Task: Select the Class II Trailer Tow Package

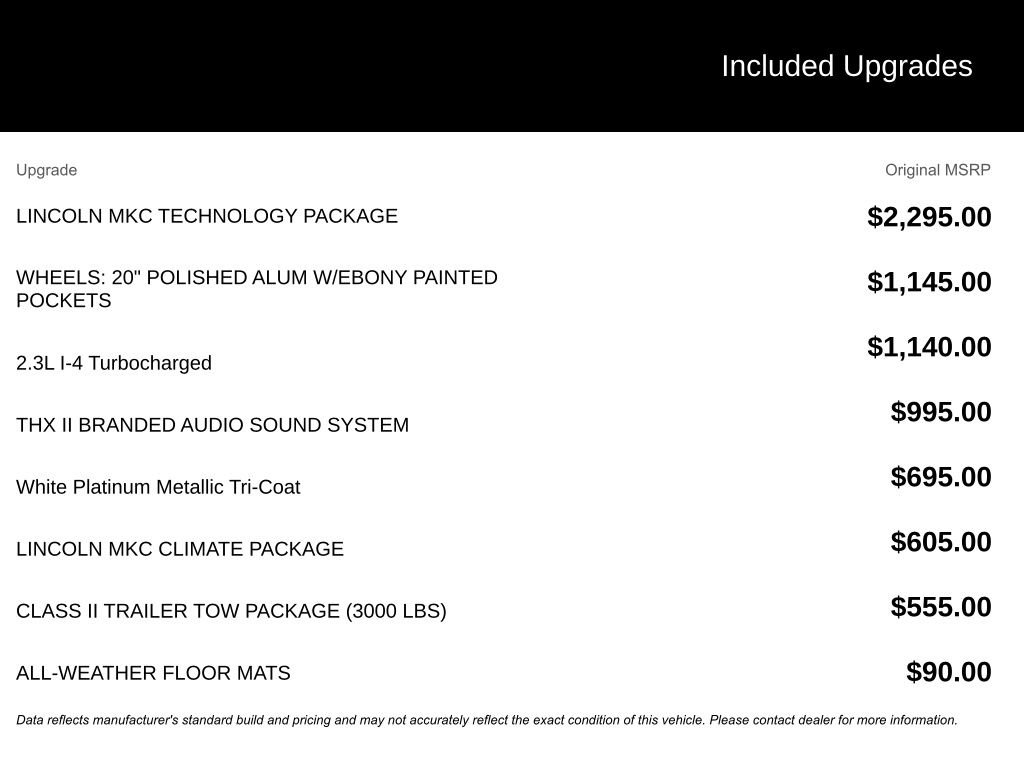Action: 231,611
